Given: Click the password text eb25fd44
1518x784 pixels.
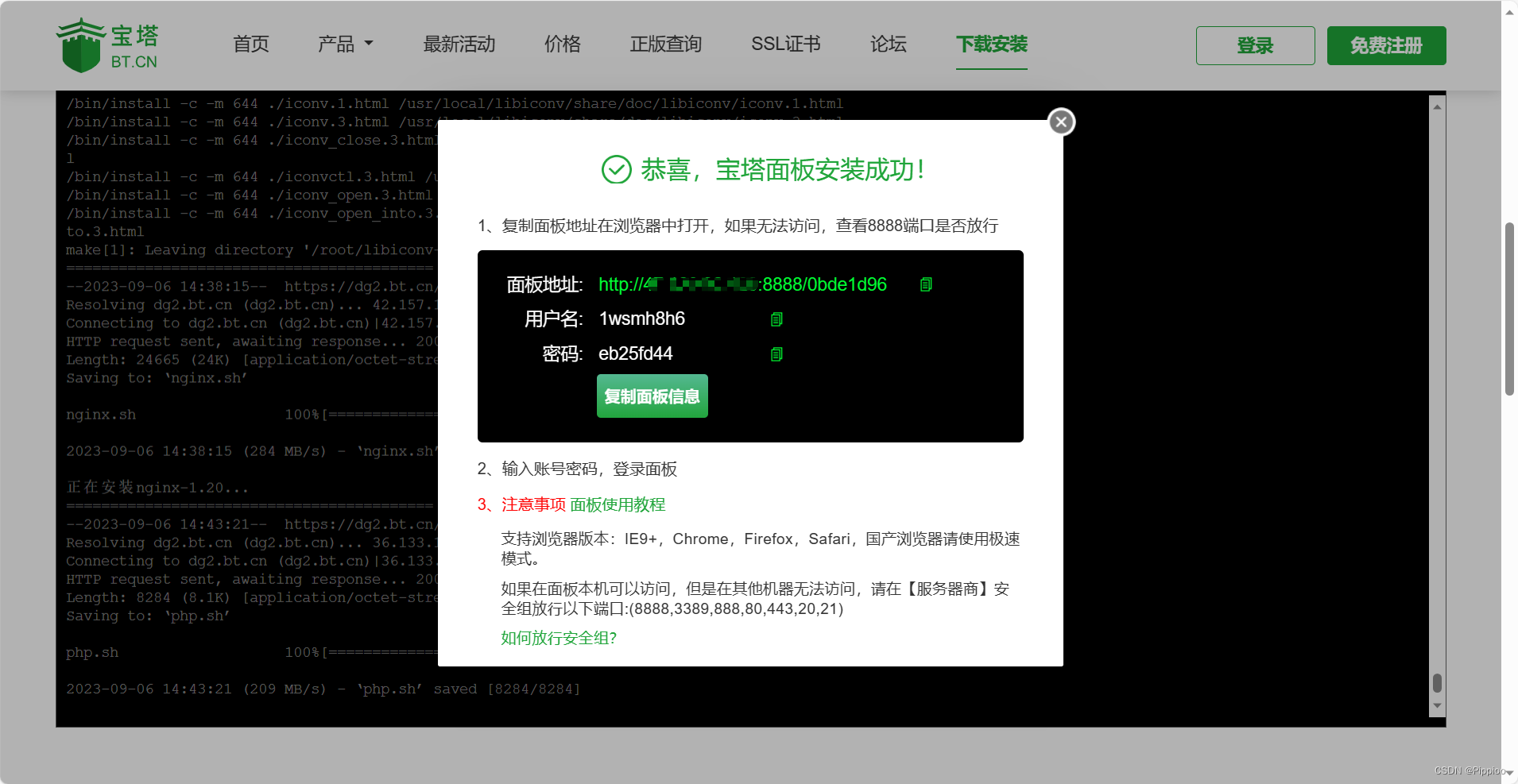Looking at the screenshot, I should [x=635, y=353].
